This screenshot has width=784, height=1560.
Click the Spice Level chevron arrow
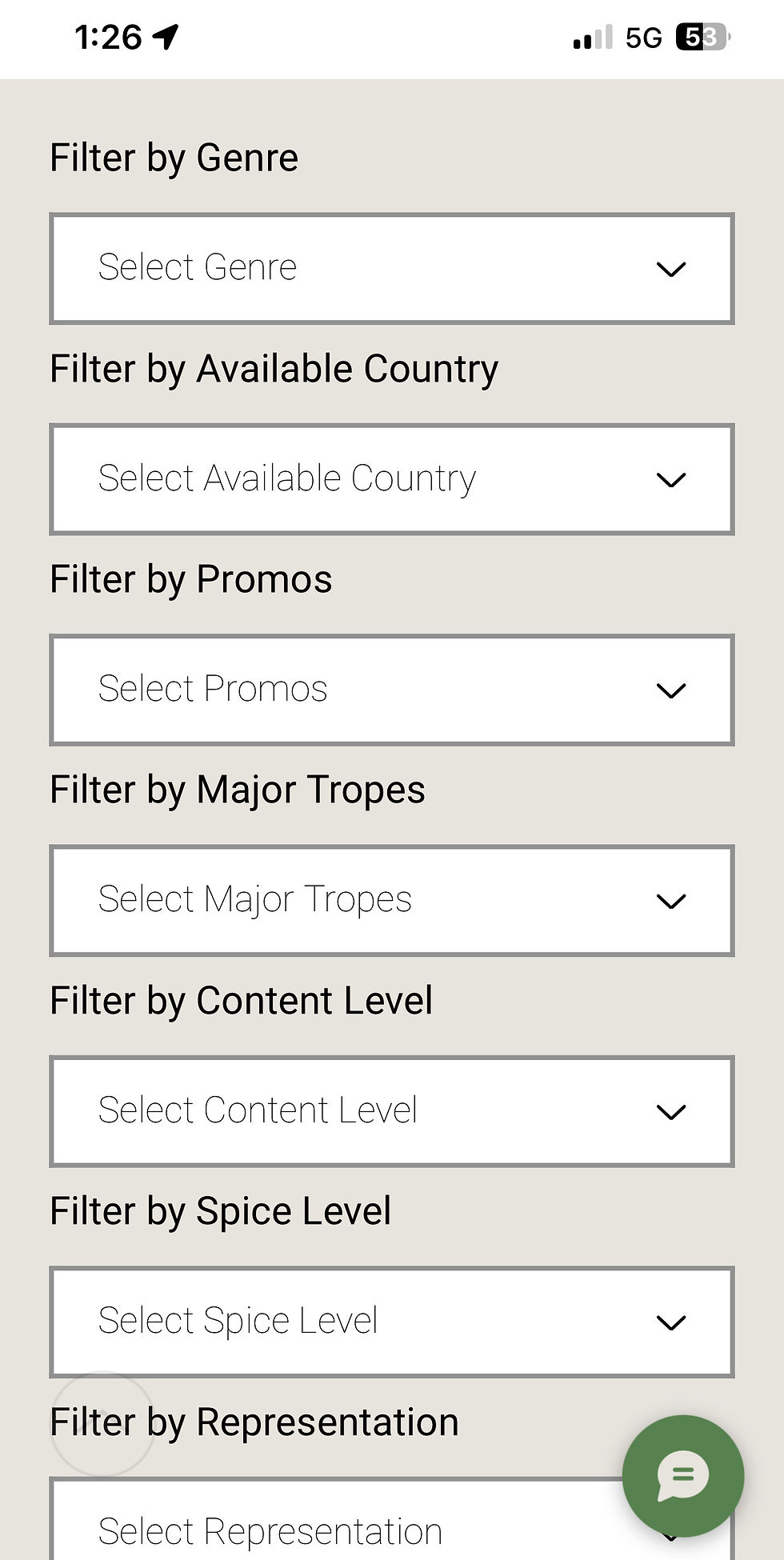[670, 1323]
